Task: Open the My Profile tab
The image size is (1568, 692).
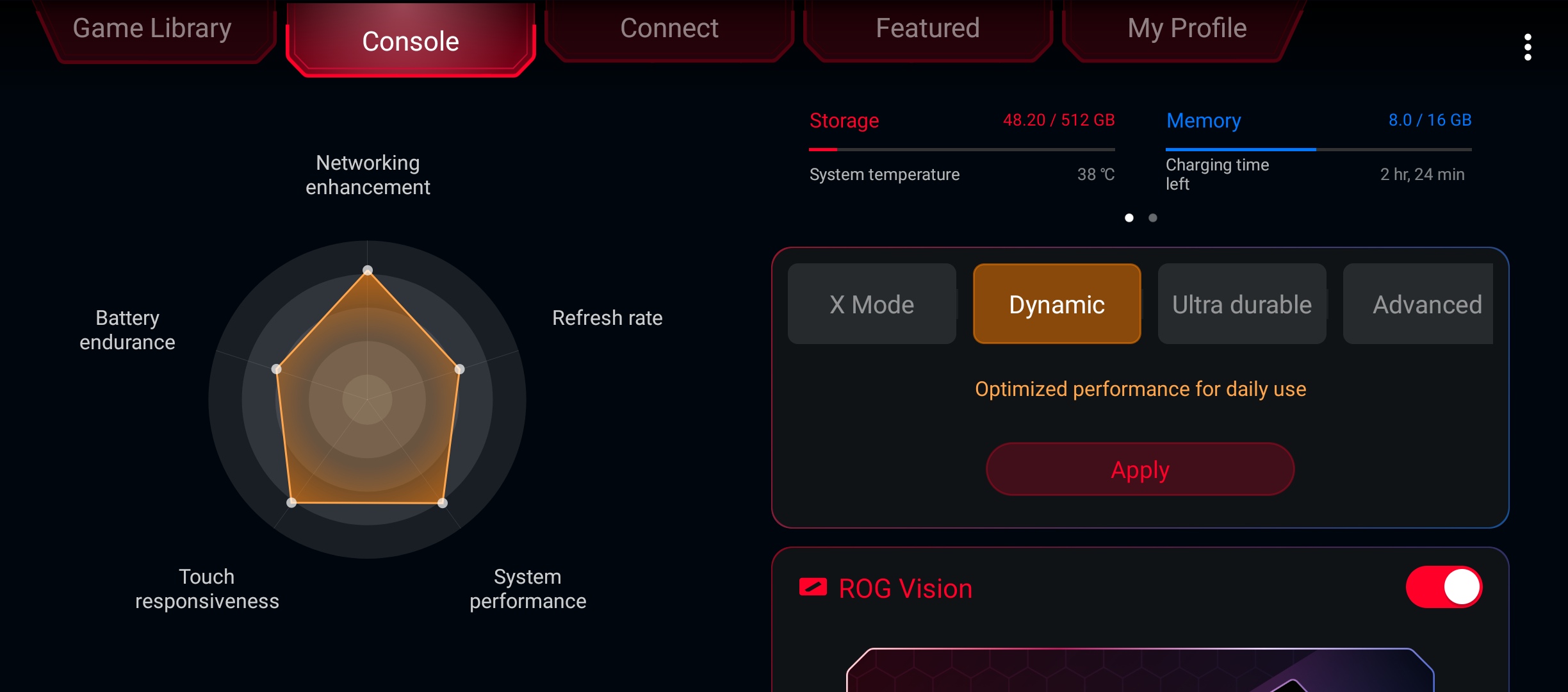Action: click(x=1187, y=29)
